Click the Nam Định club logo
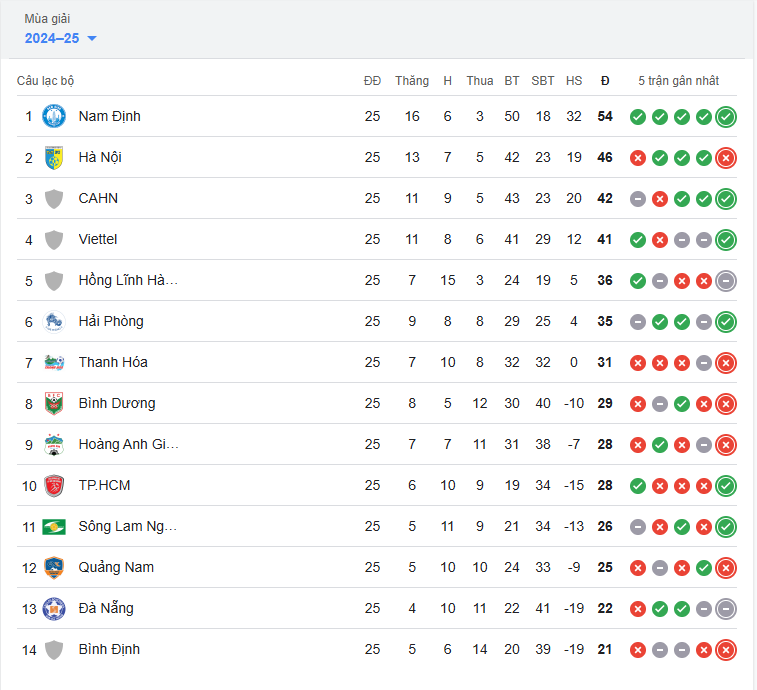Screen dimensions: 757x690 [54, 116]
